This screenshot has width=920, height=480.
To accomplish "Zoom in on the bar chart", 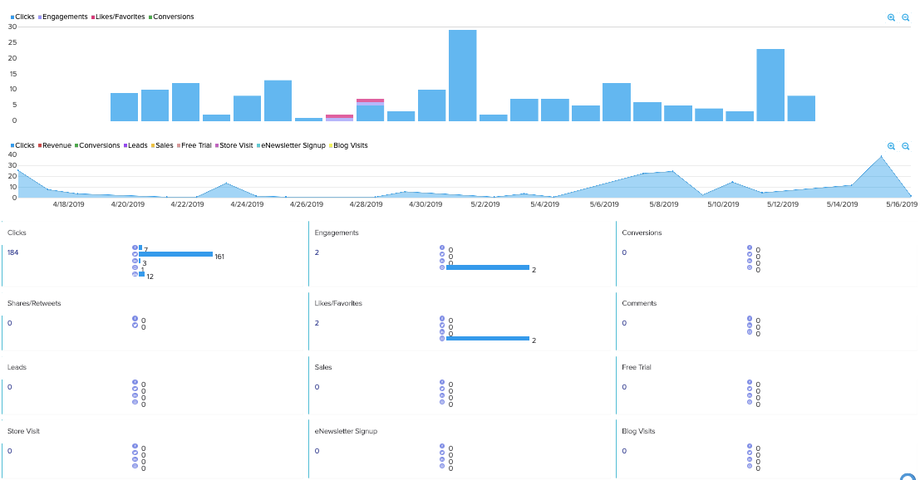I will (x=891, y=18).
